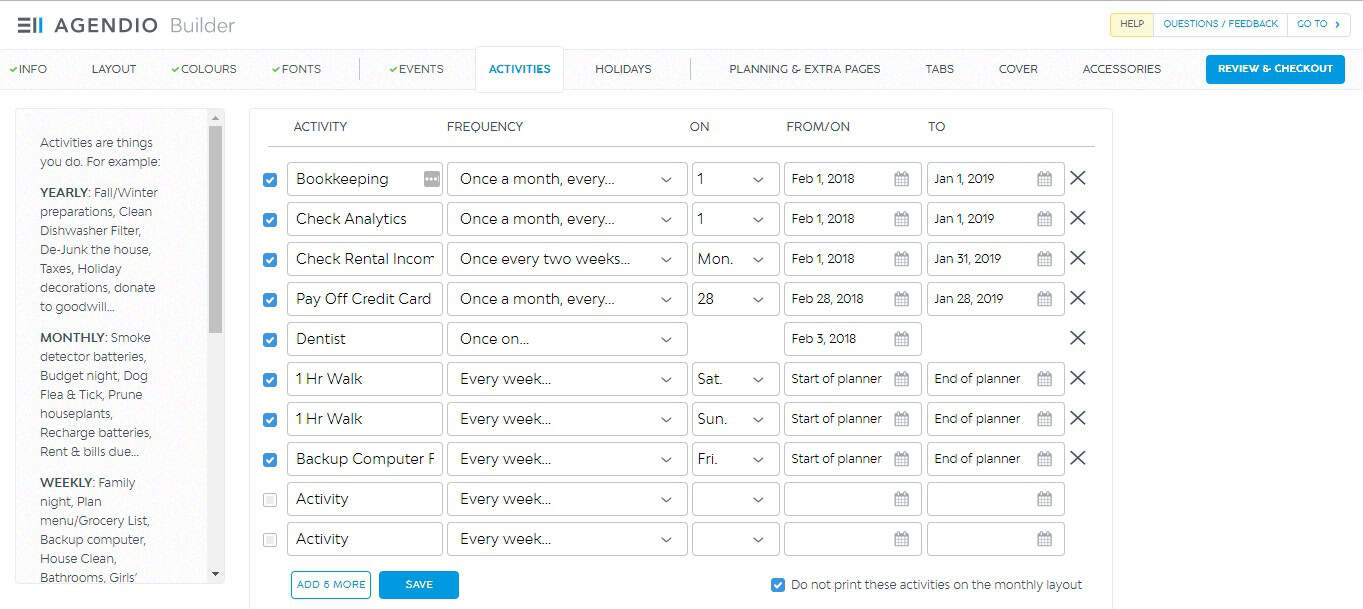Open calendar for Check Analytics from date

click(901, 219)
